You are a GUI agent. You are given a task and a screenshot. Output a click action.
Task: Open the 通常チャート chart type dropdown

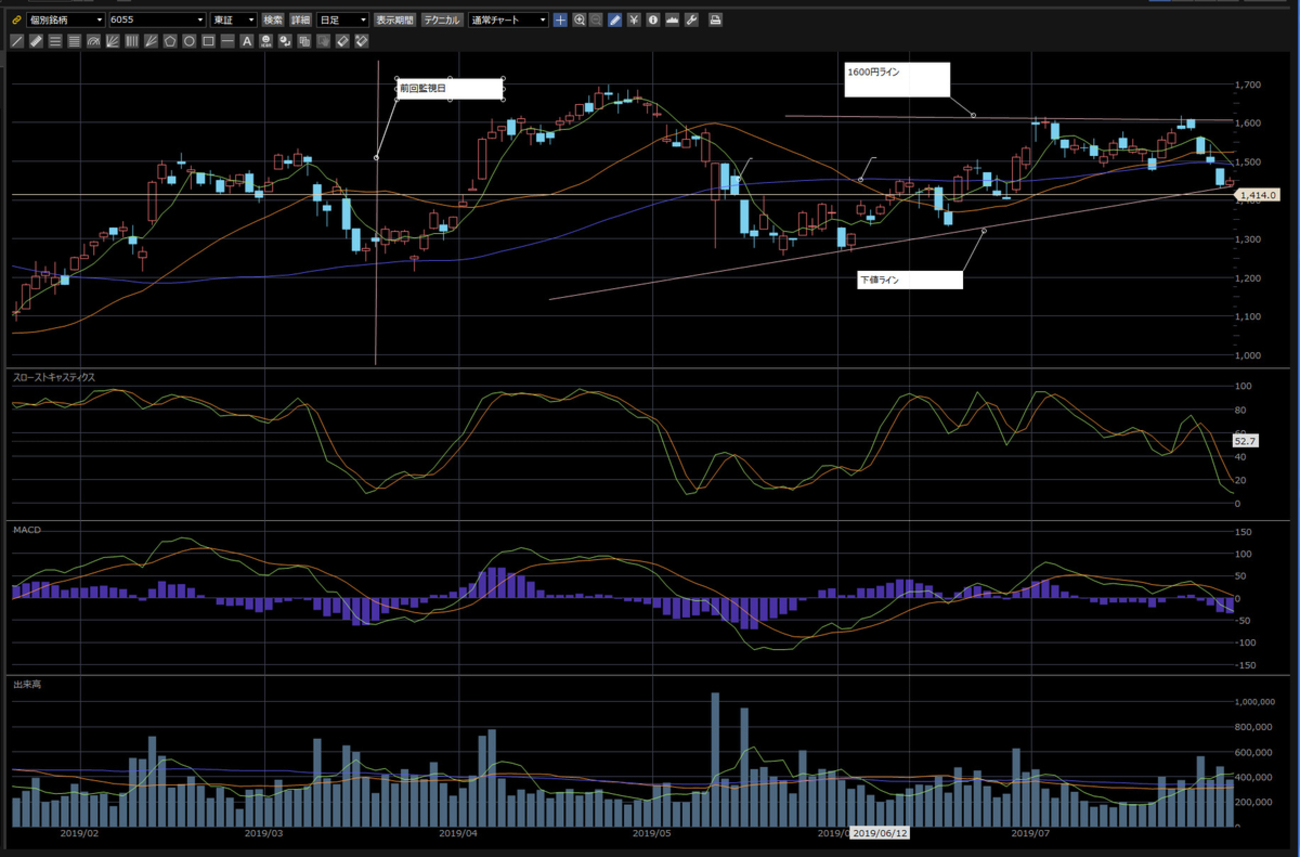(x=508, y=20)
